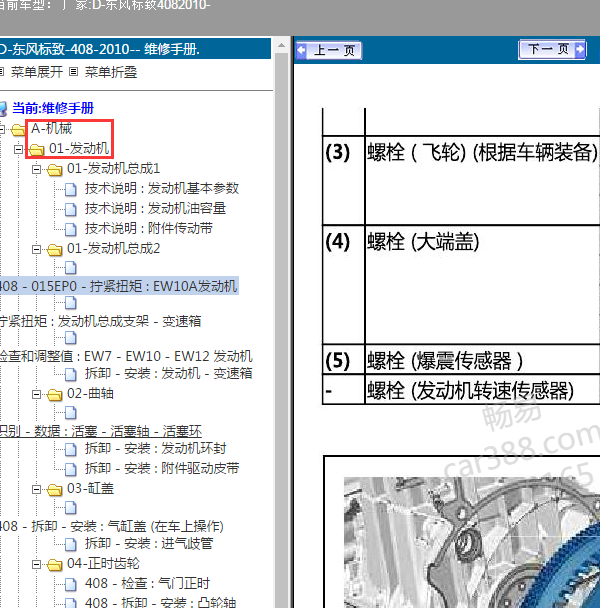This screenshot has height=608, width=600.
Task: Open 拆卸 - 安装 : 附件驱动皮带
Action: [162, 468]
